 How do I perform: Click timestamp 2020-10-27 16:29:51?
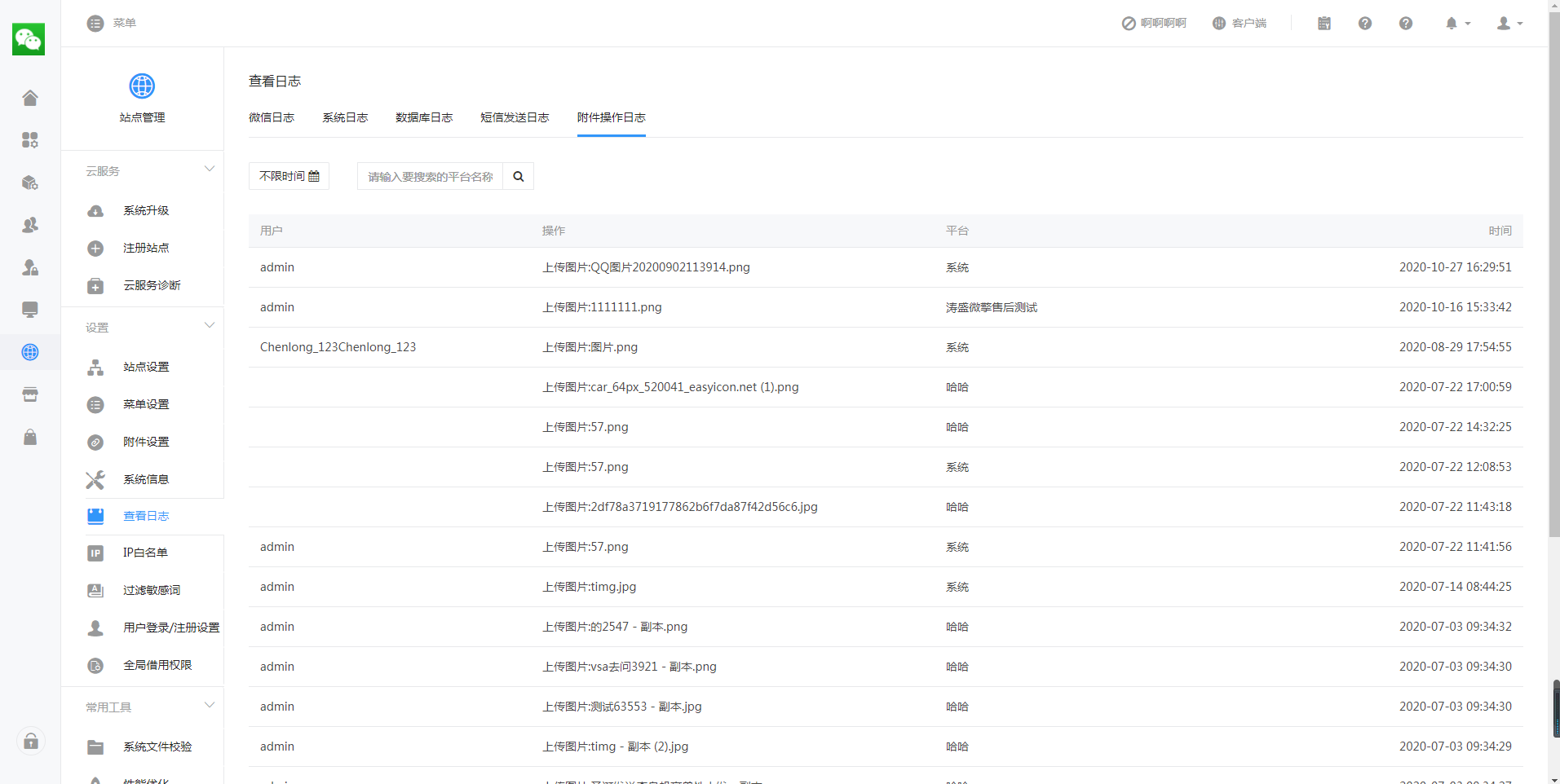[x=1456, y=267]
